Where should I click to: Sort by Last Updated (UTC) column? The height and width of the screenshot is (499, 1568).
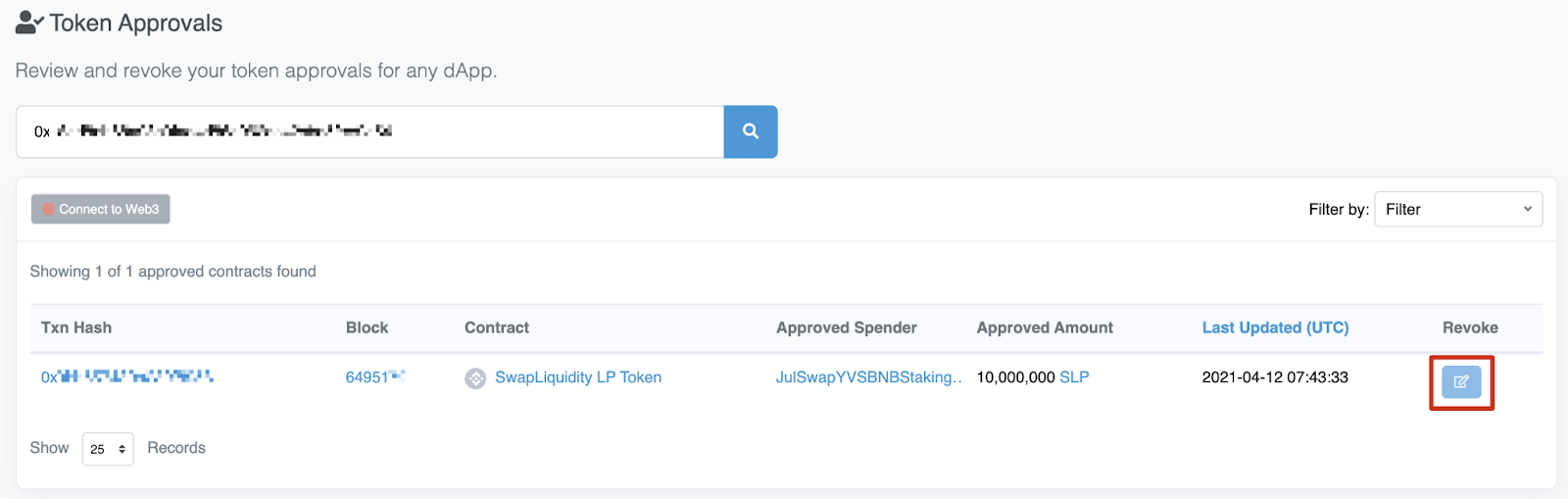[x=1275, y=327]
